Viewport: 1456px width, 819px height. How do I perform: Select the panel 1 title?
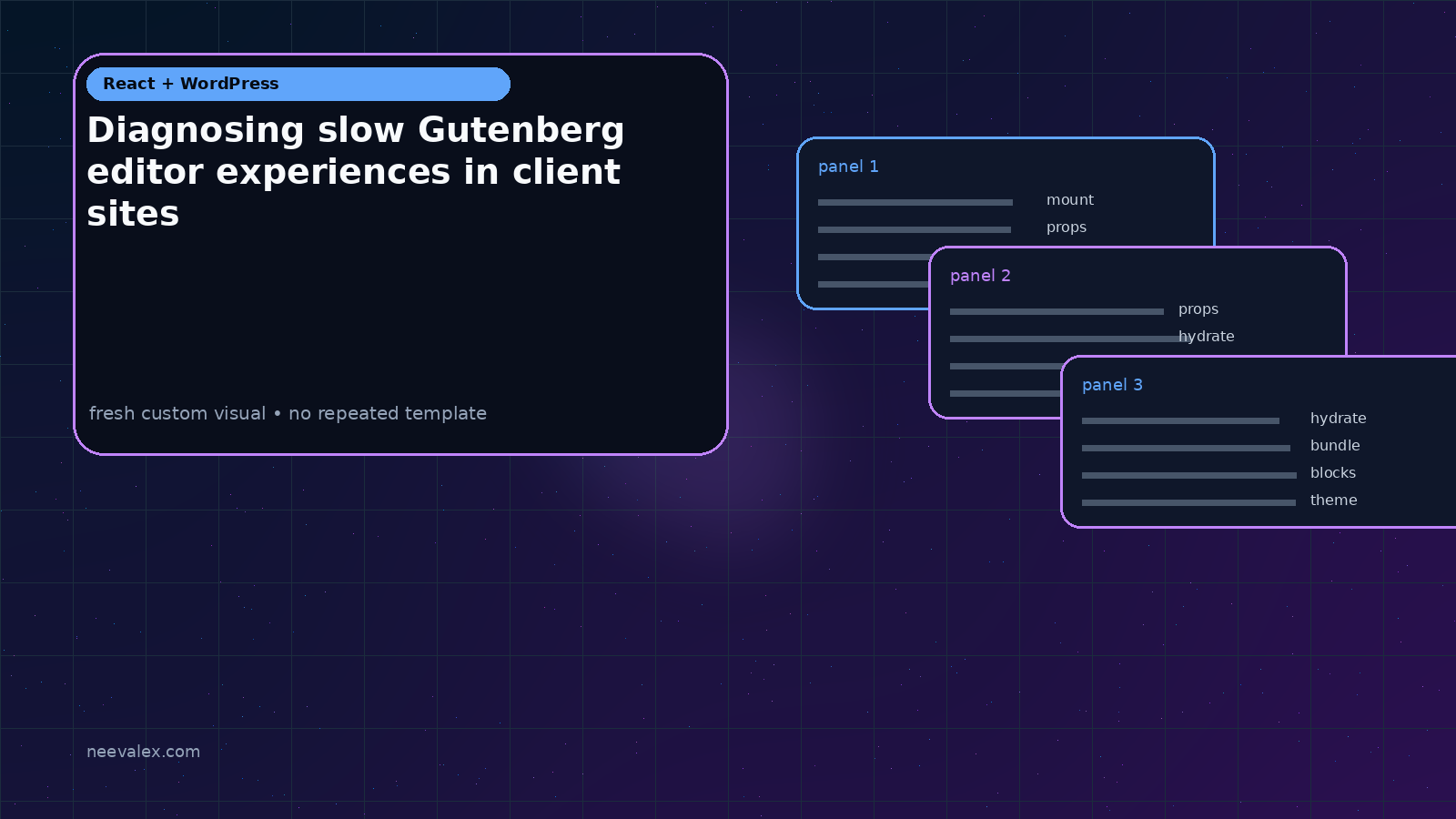pos(848,167)
